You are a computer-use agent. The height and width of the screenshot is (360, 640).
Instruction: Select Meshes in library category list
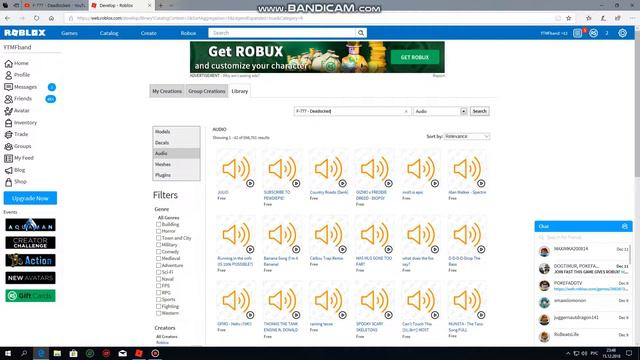tap(176, 164)
